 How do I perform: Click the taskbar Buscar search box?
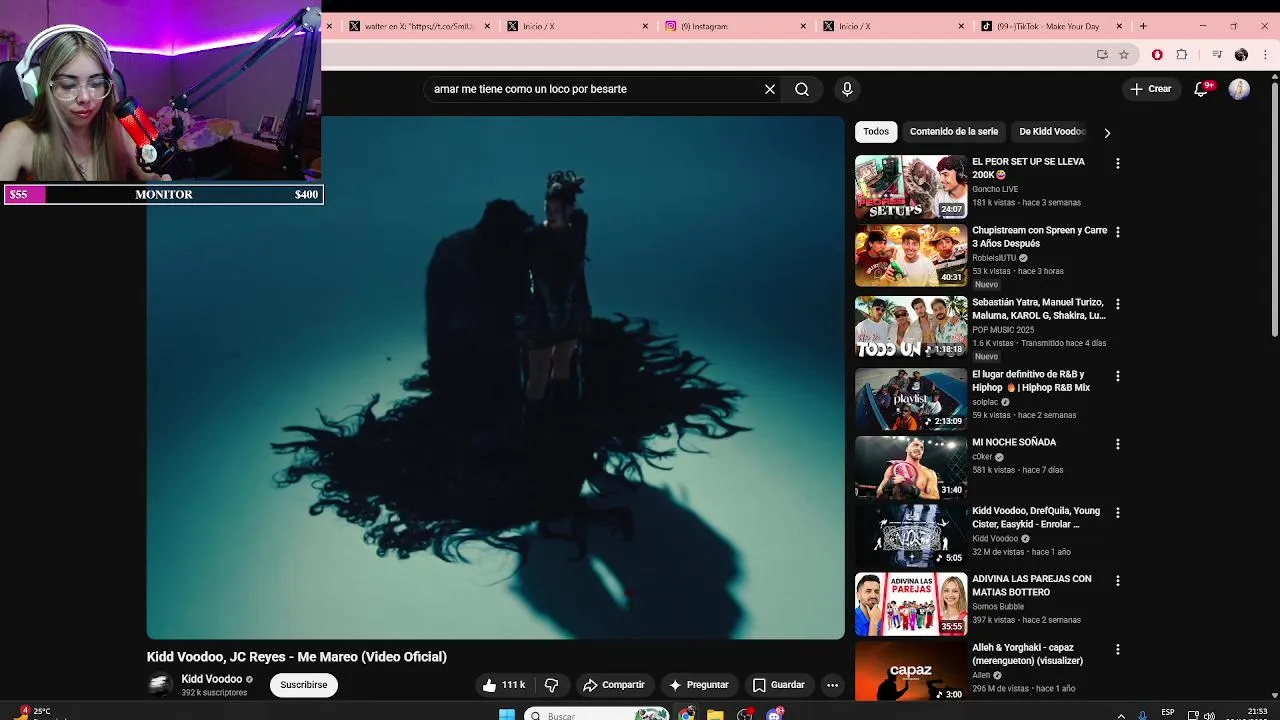pos(597,714)
